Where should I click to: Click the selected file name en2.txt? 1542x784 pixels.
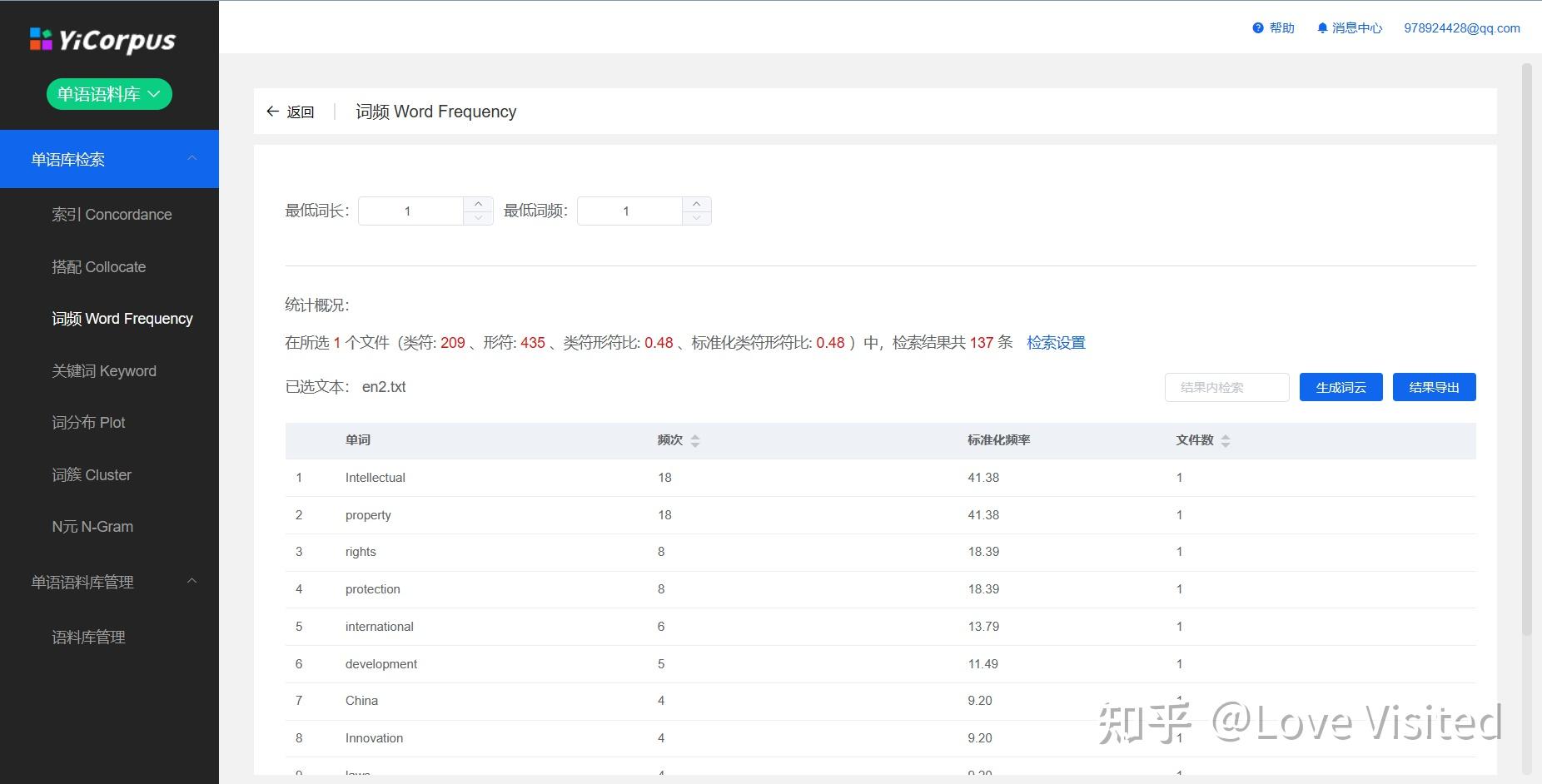pos(384,387)
